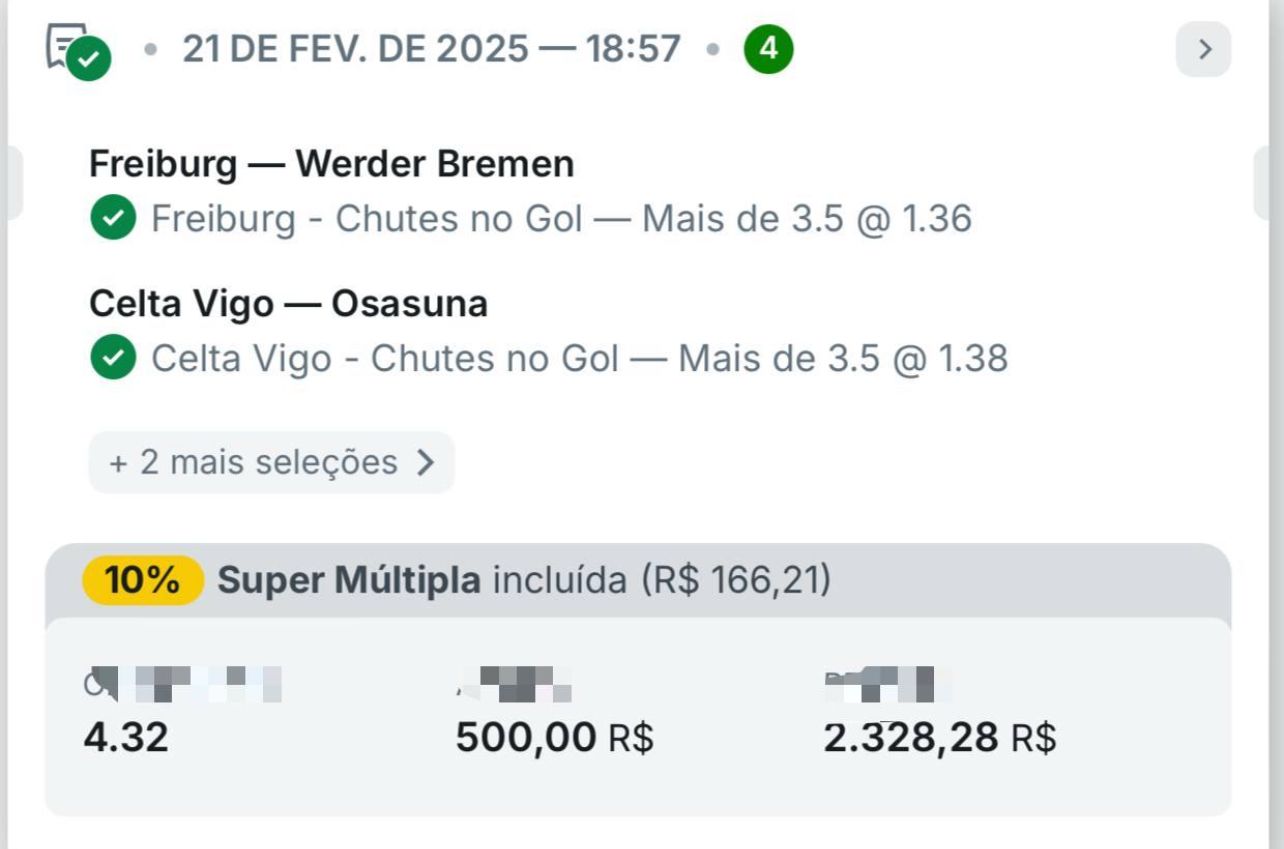Expand the bet details with the top-right chevron

[x=1204, y=48]
